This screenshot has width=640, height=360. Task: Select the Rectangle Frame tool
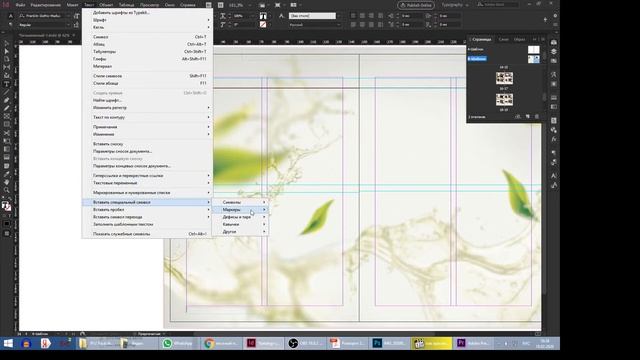[7, 117]
